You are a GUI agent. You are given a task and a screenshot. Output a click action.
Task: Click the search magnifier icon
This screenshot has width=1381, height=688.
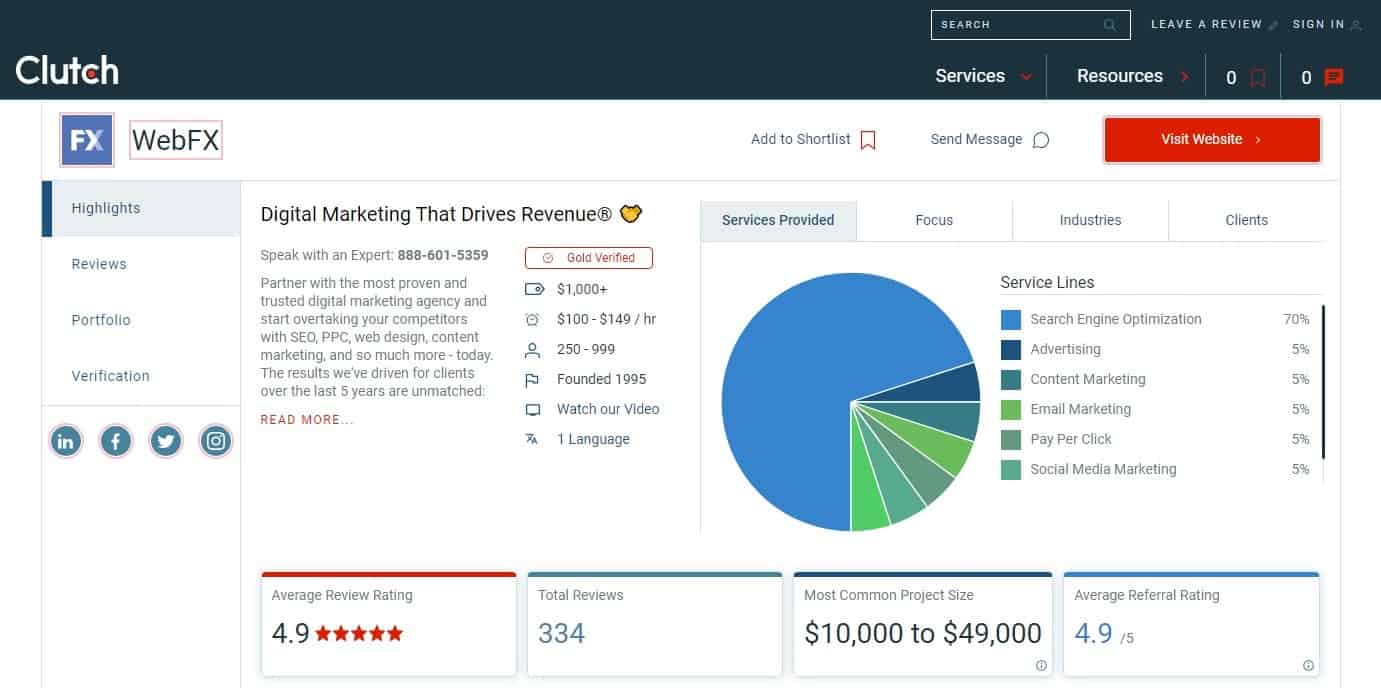[1110, 25]
